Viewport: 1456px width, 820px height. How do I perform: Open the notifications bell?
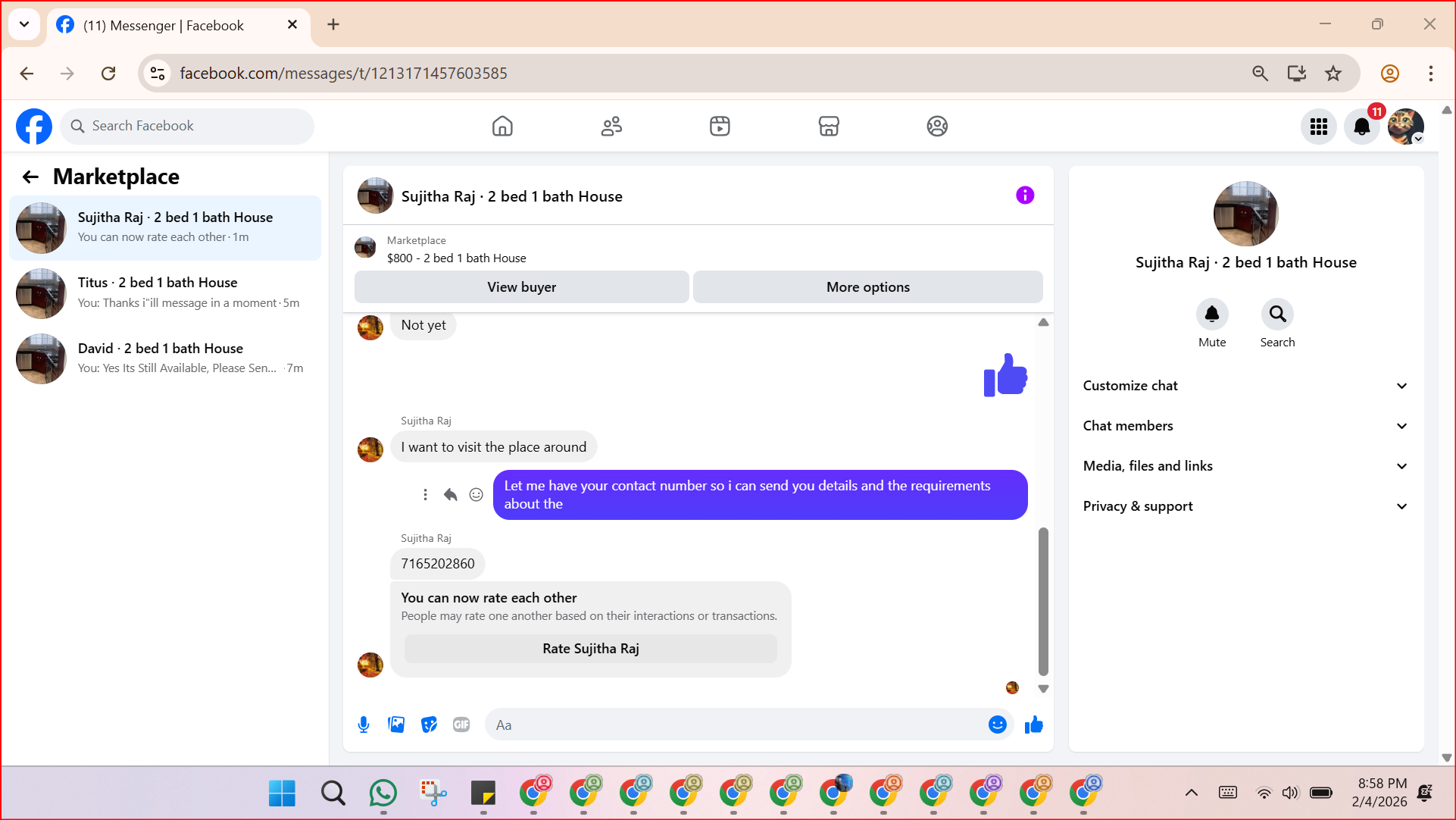[x=1361, y=127]
